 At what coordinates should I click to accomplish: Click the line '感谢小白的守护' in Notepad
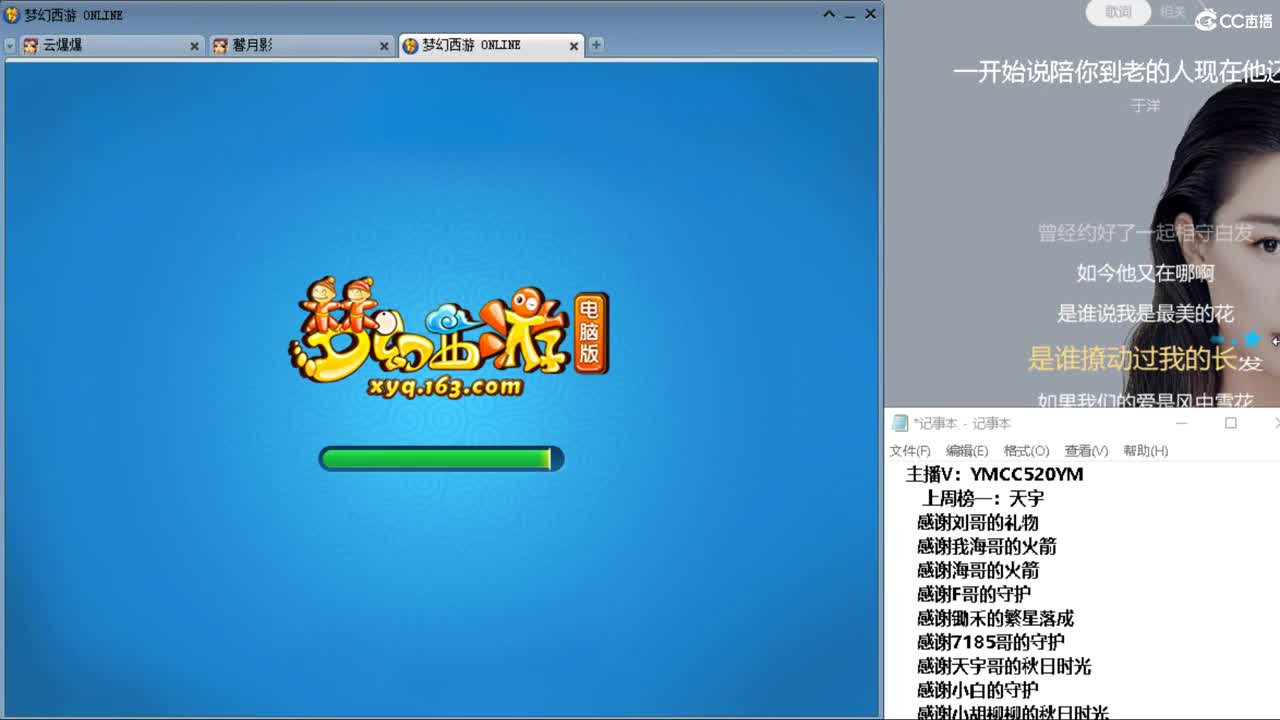978,690
